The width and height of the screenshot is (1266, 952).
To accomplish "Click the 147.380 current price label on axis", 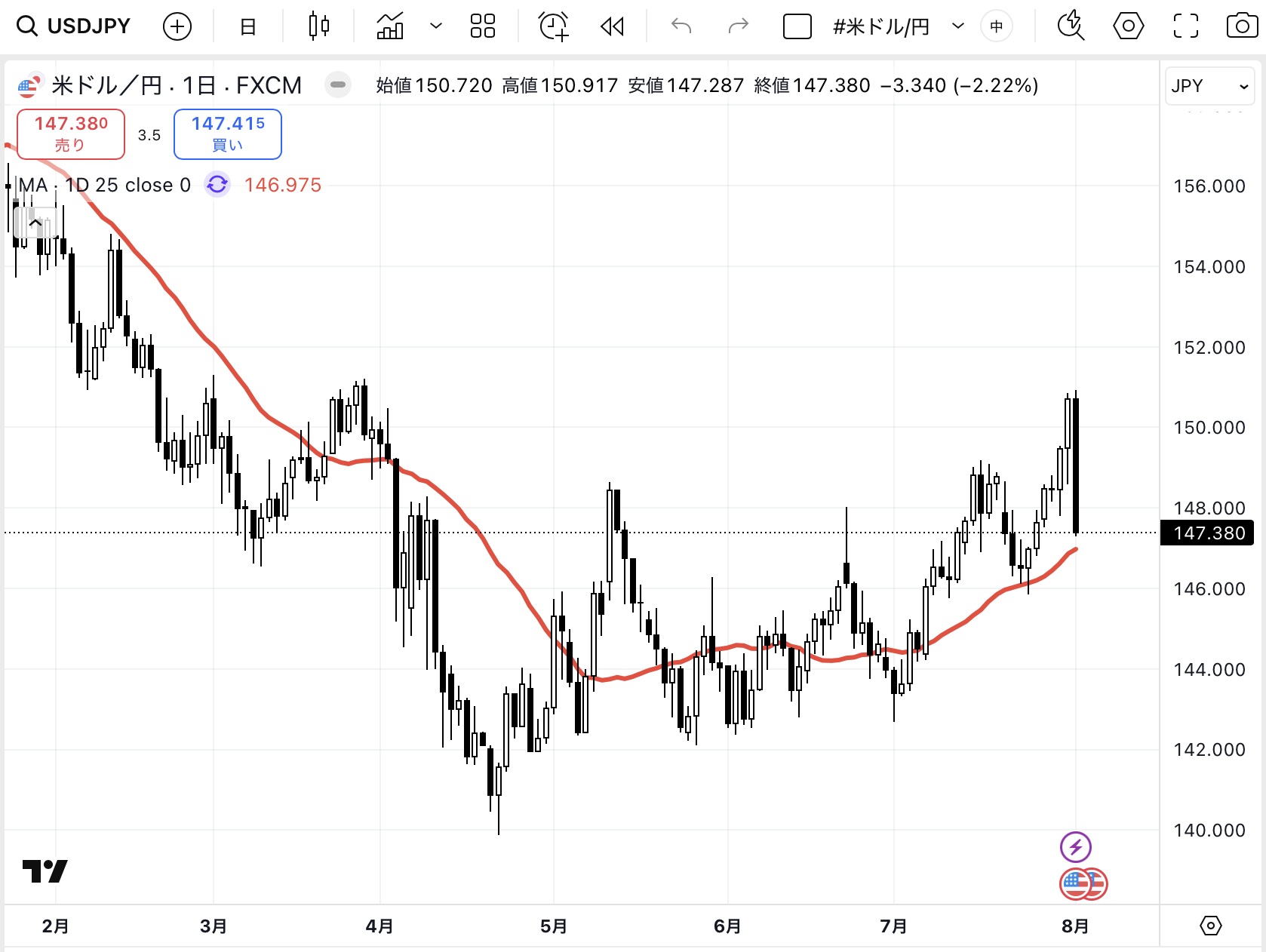I will pyautogui.click(x=1208, y=533).
